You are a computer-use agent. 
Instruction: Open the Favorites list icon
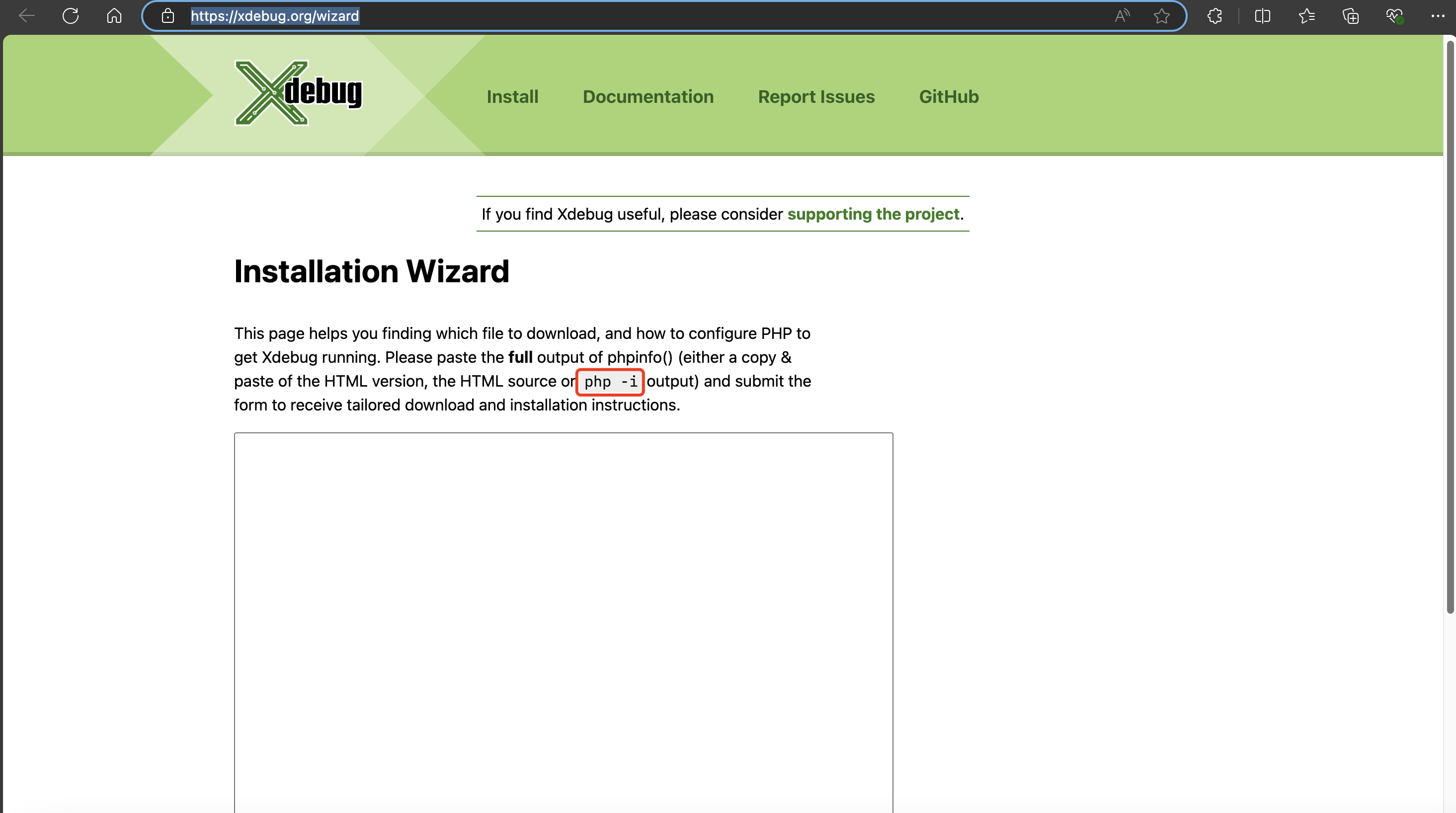[x=1306, y=16]
